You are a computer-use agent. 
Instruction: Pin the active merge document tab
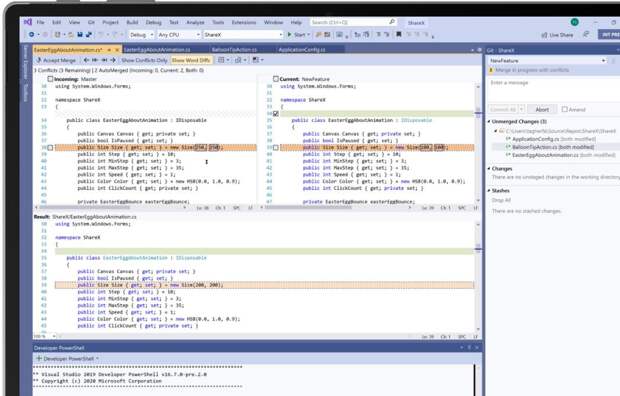(x=109, y=50)
